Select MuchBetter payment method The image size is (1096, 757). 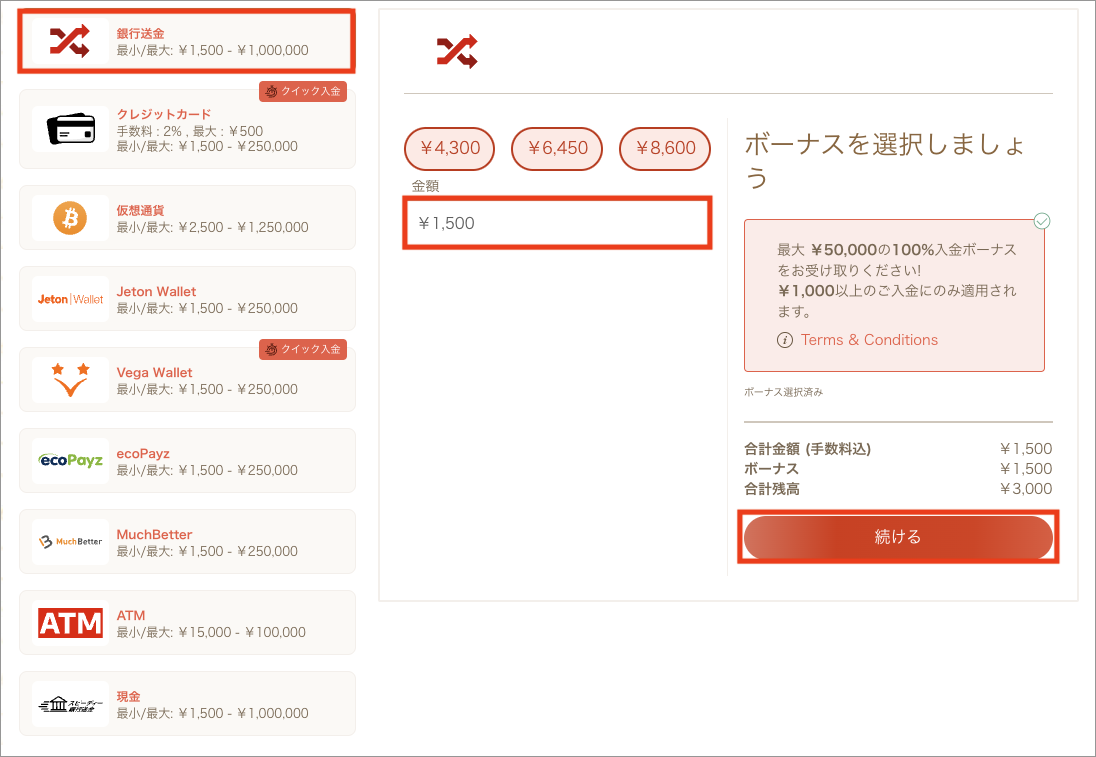coord(187,542)
